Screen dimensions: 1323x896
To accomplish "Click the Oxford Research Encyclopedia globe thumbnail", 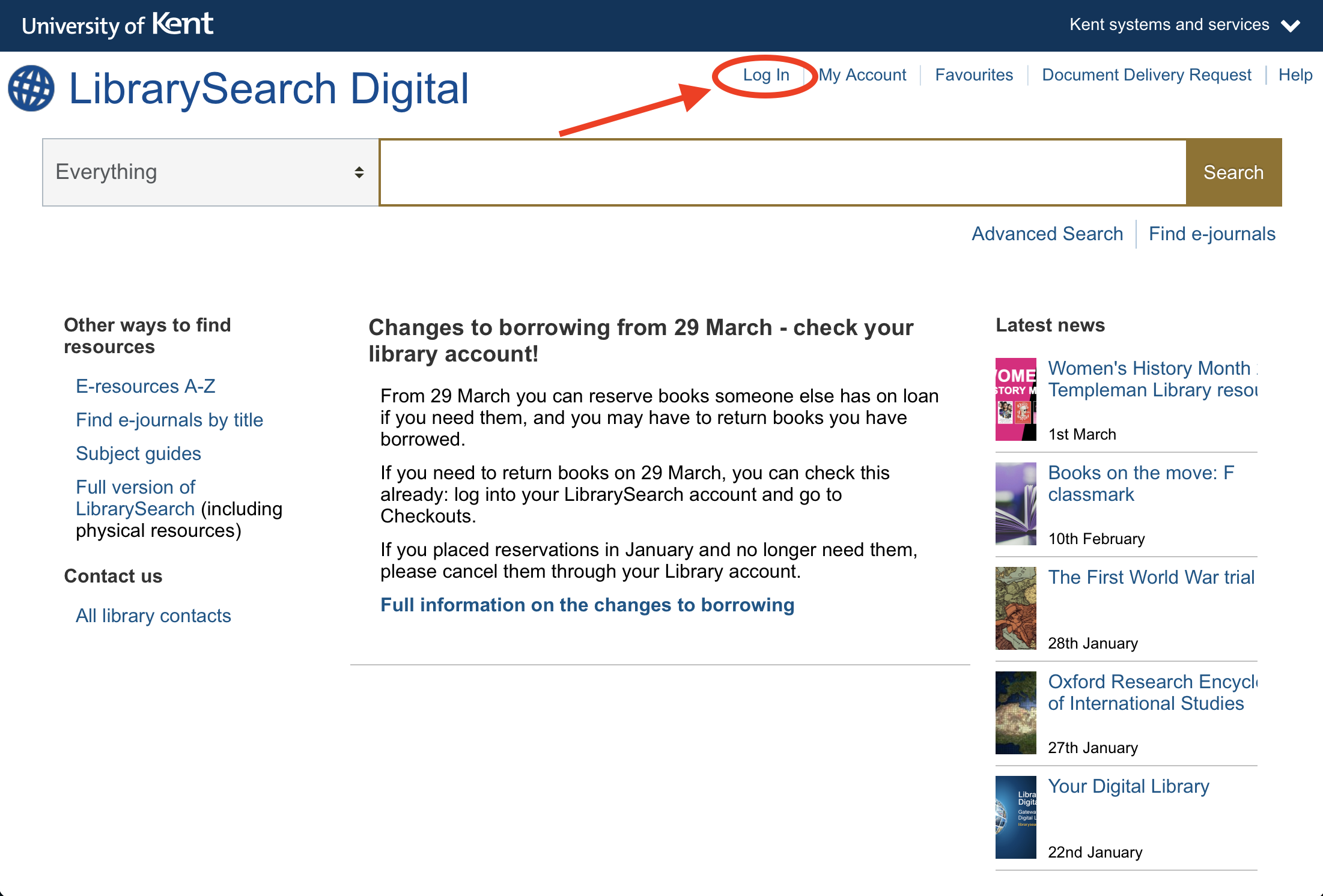I will coord(1015,712).
